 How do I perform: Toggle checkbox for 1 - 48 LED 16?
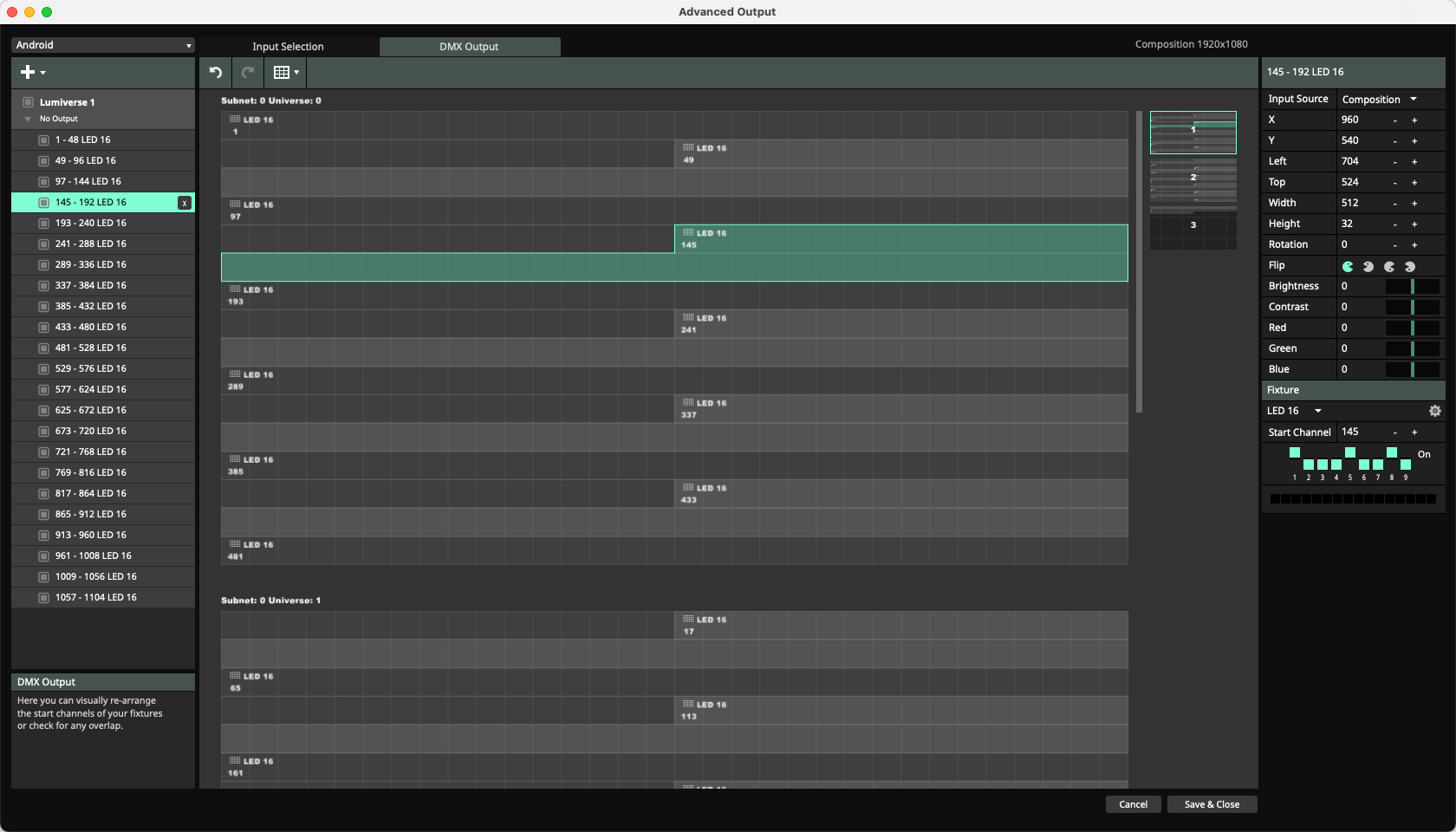pos(43,140)
